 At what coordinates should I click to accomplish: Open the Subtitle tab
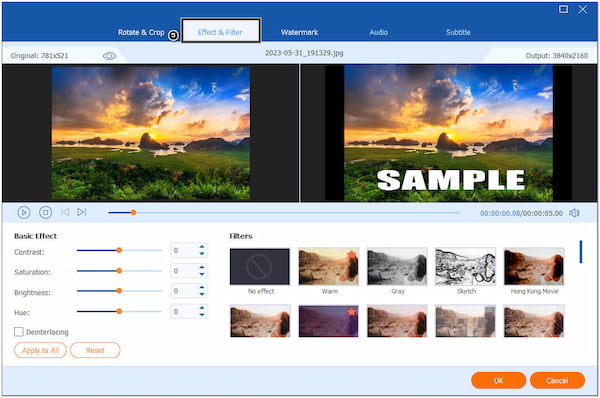458,33
